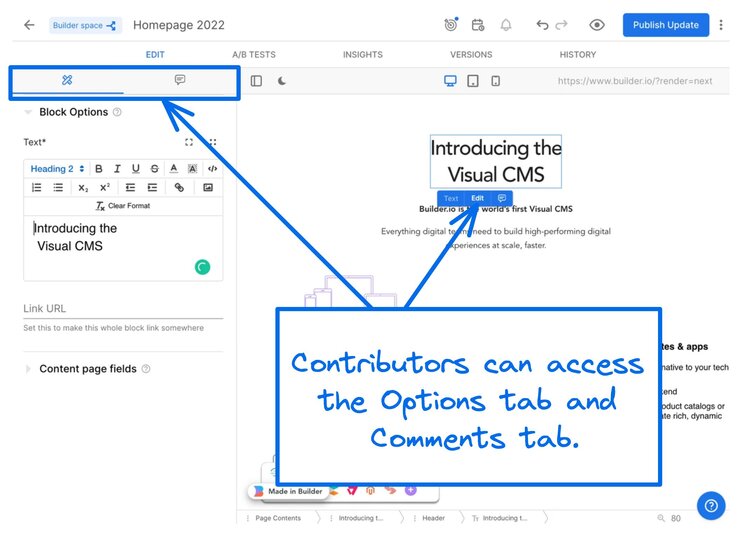Open the HISTORY tab
The image size is (740, 534).
pyautogui.click(x=578, y=55)
